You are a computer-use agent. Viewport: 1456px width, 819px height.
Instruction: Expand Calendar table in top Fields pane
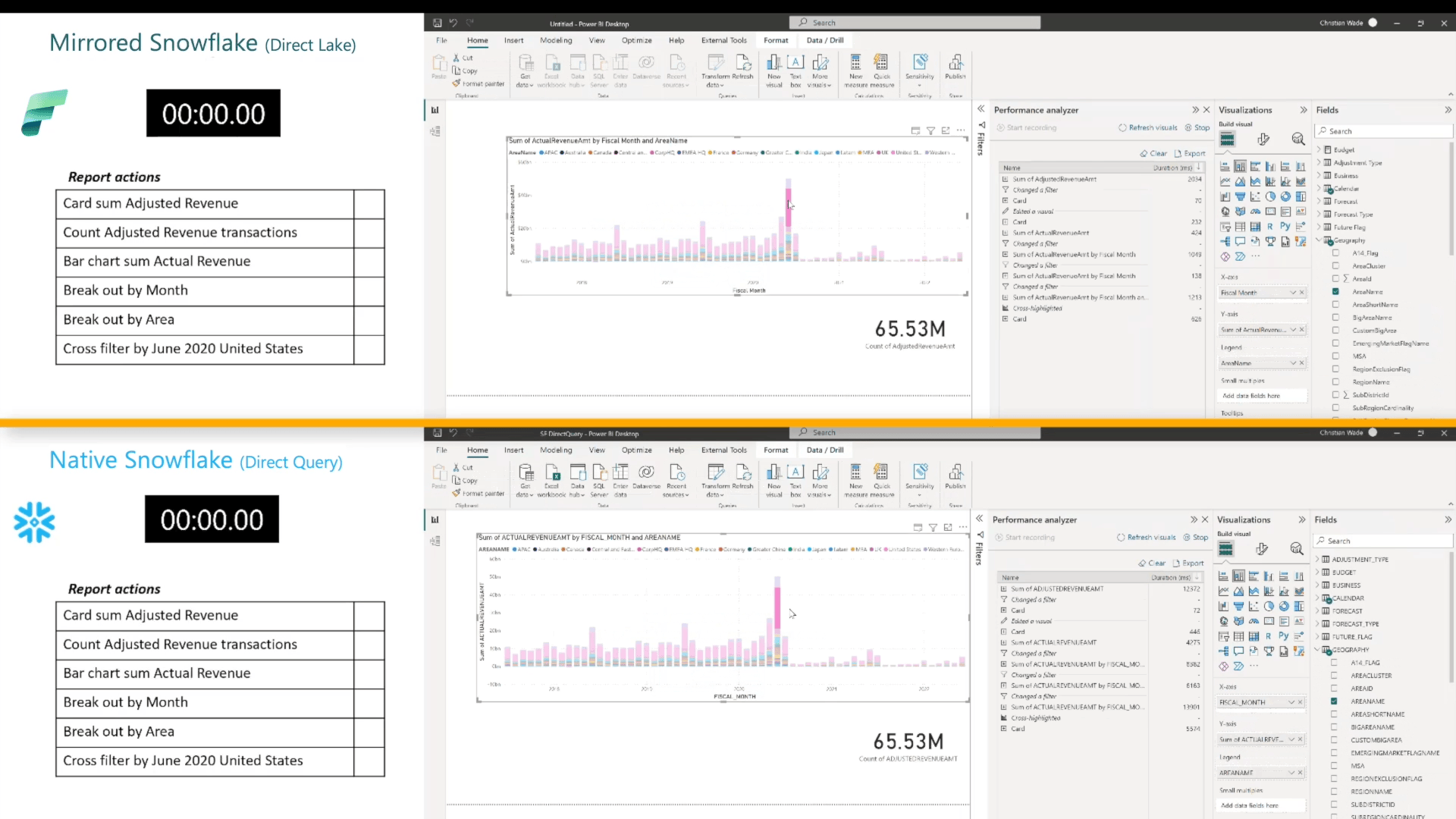1319,188
